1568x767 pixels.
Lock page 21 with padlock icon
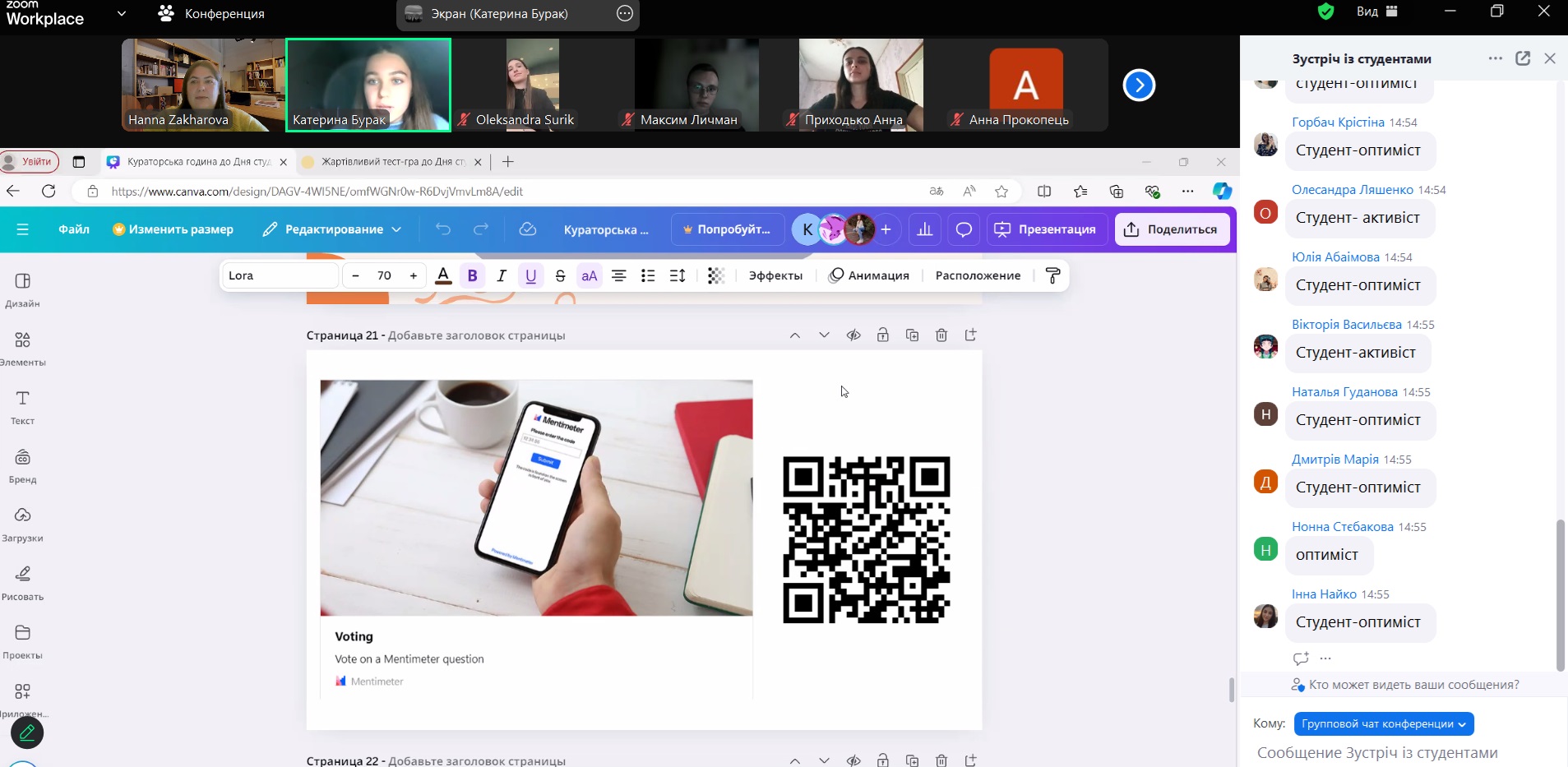click(882, 335)
